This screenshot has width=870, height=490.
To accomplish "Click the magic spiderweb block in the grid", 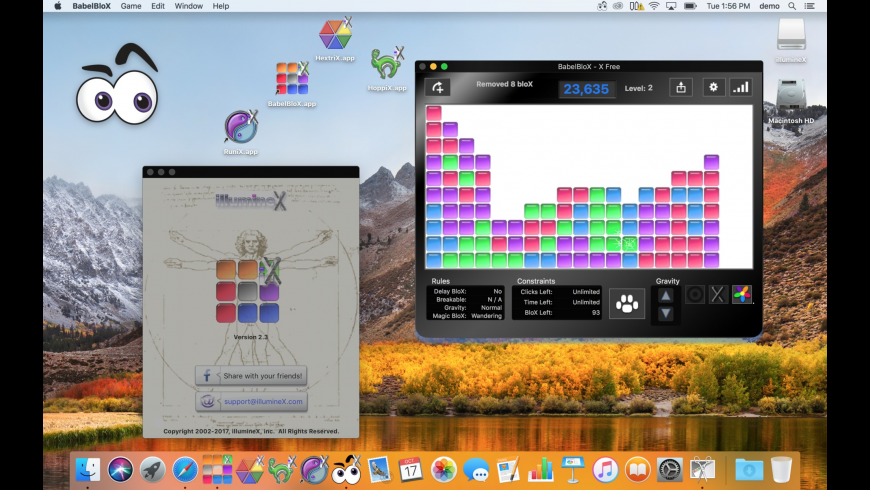I will coord(630,243).
